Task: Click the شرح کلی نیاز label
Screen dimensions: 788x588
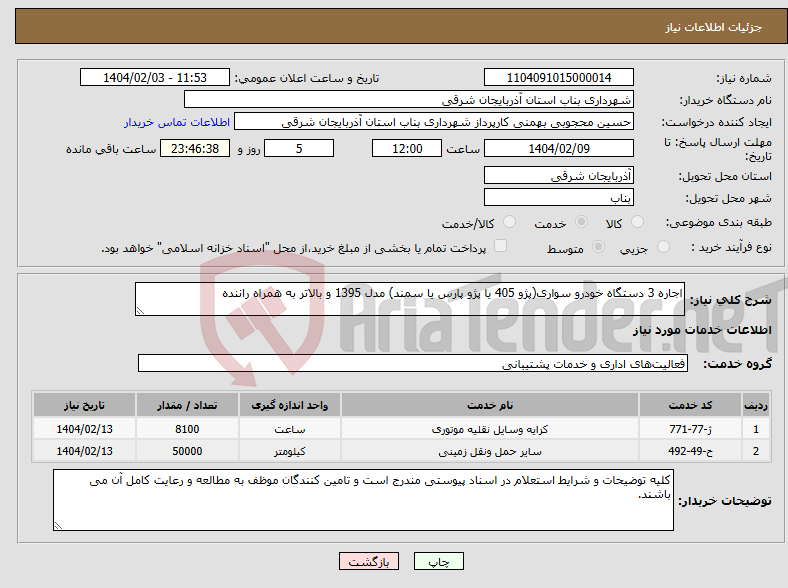Action: [x=731, y=300]
